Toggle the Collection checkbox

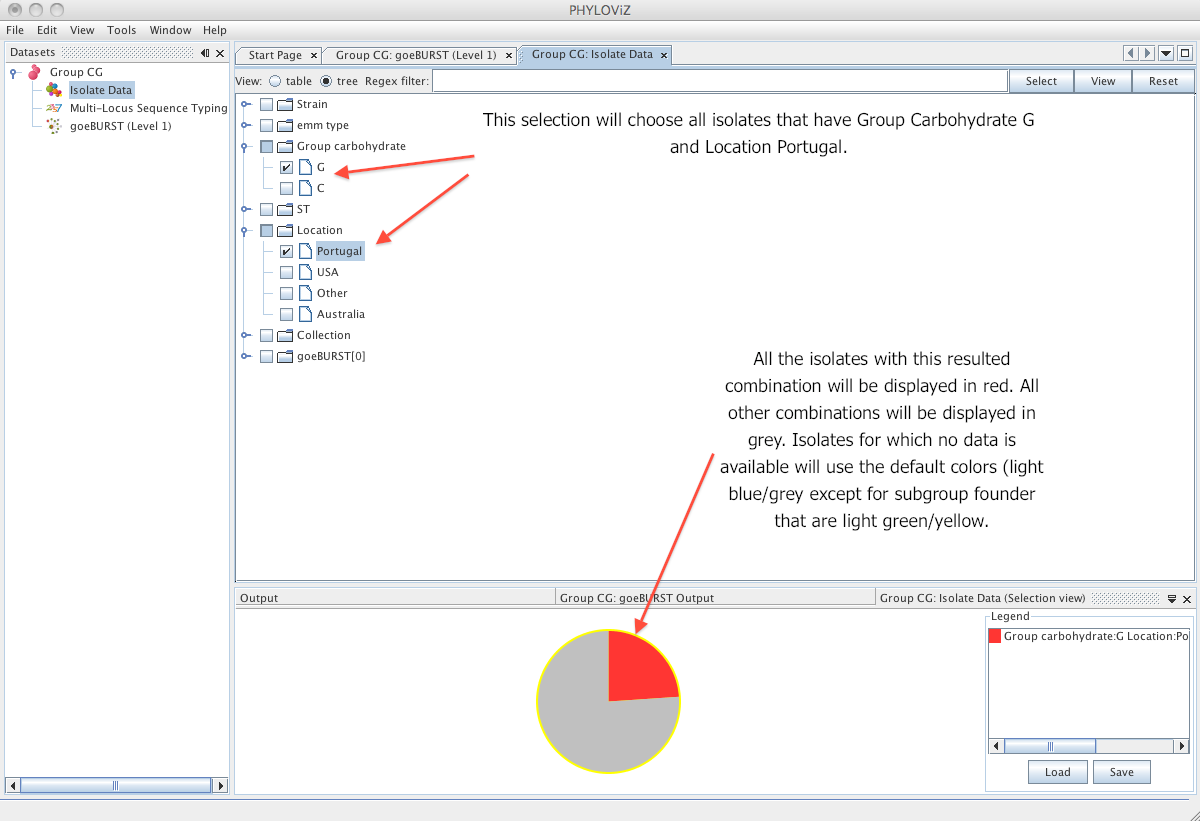tap(266, 335)
